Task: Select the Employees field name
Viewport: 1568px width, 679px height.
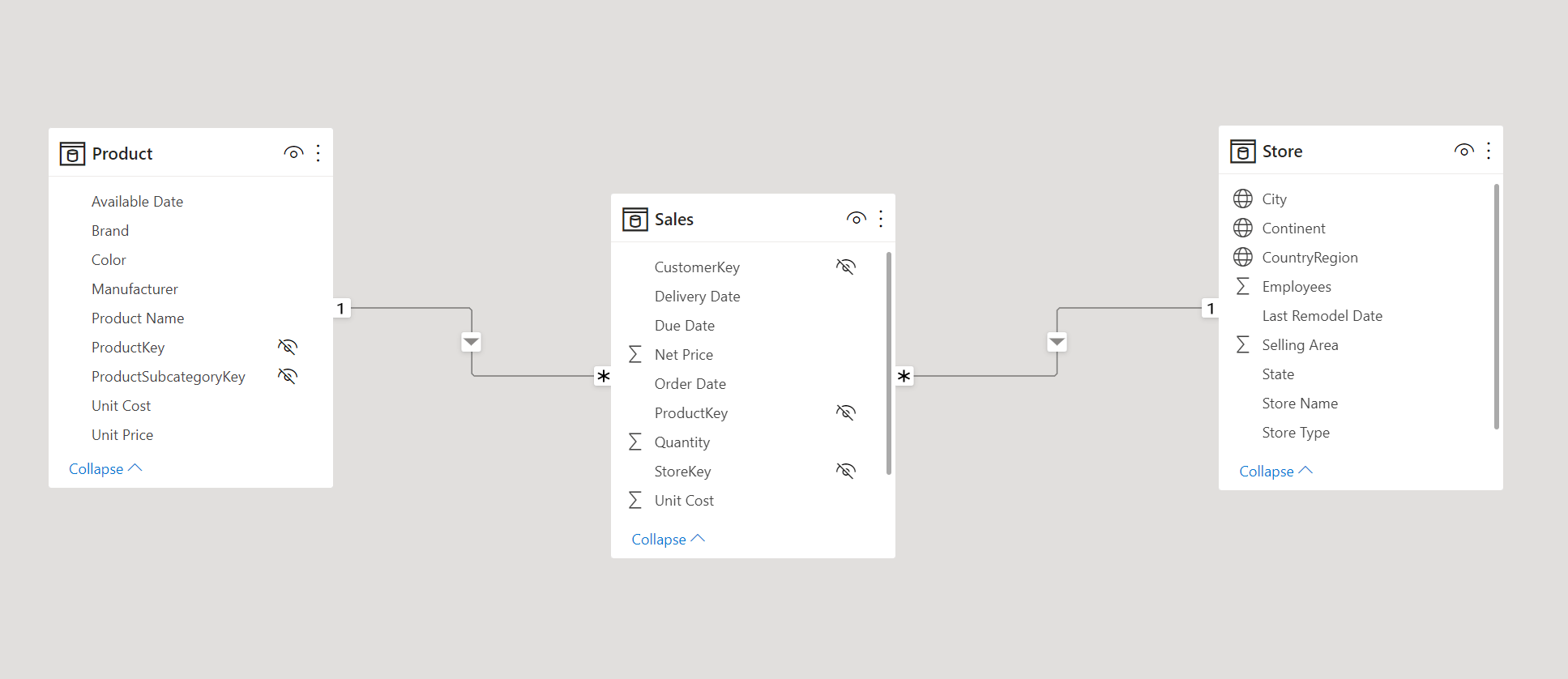Action: 1297,287
